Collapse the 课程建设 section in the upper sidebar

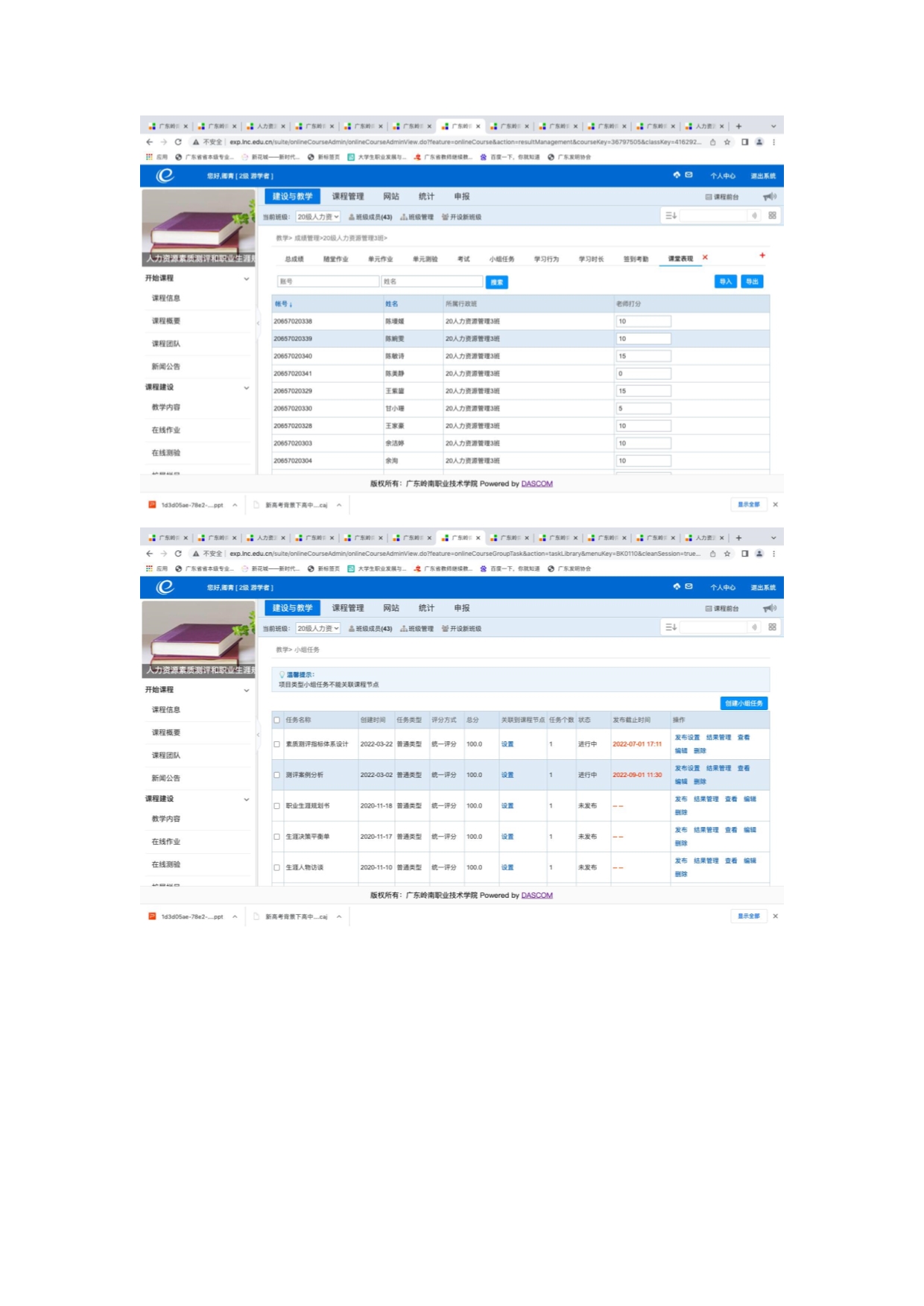click(247, 388)
